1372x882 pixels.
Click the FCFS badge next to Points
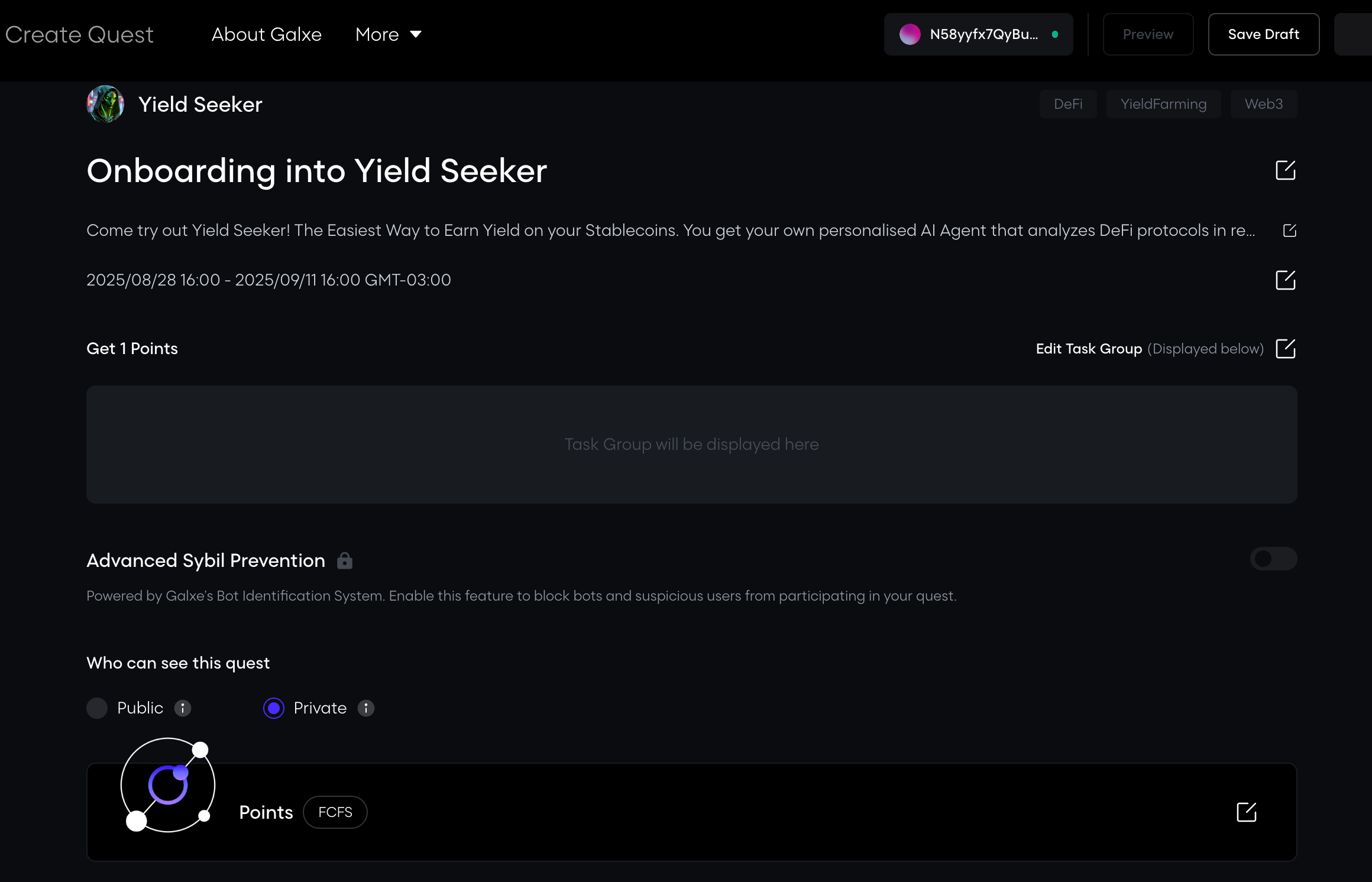coord(335,812)
